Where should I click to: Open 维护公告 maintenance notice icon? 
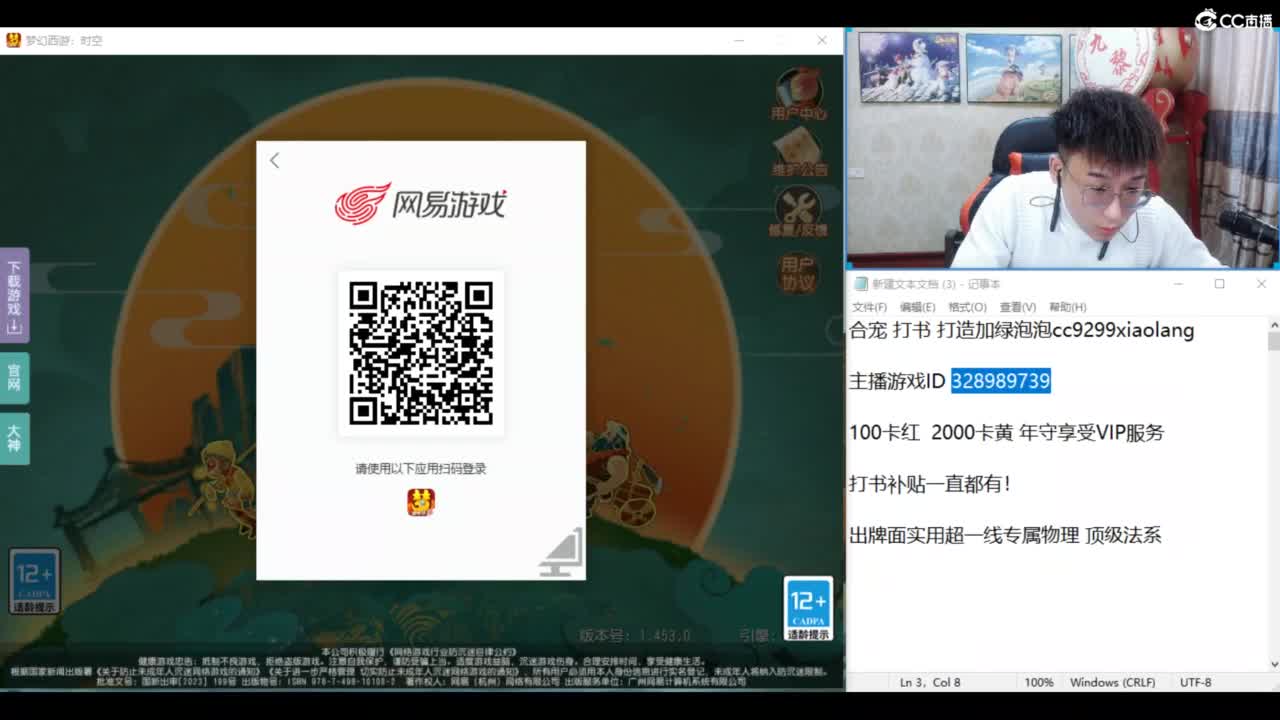point(799,153)
